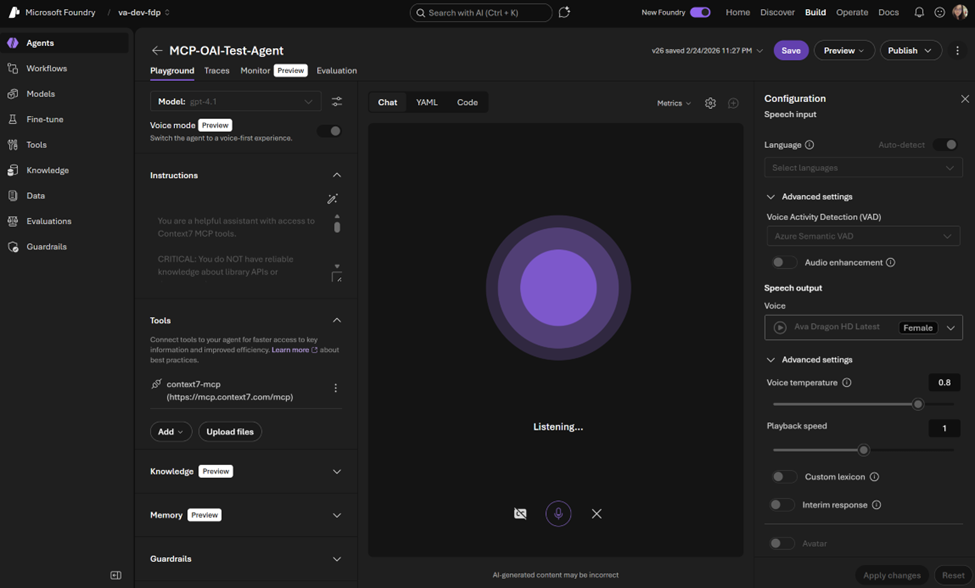This screenshot has width=975, height=588.
Task: Open the Select languages dropdown
Action: [863, 168]
